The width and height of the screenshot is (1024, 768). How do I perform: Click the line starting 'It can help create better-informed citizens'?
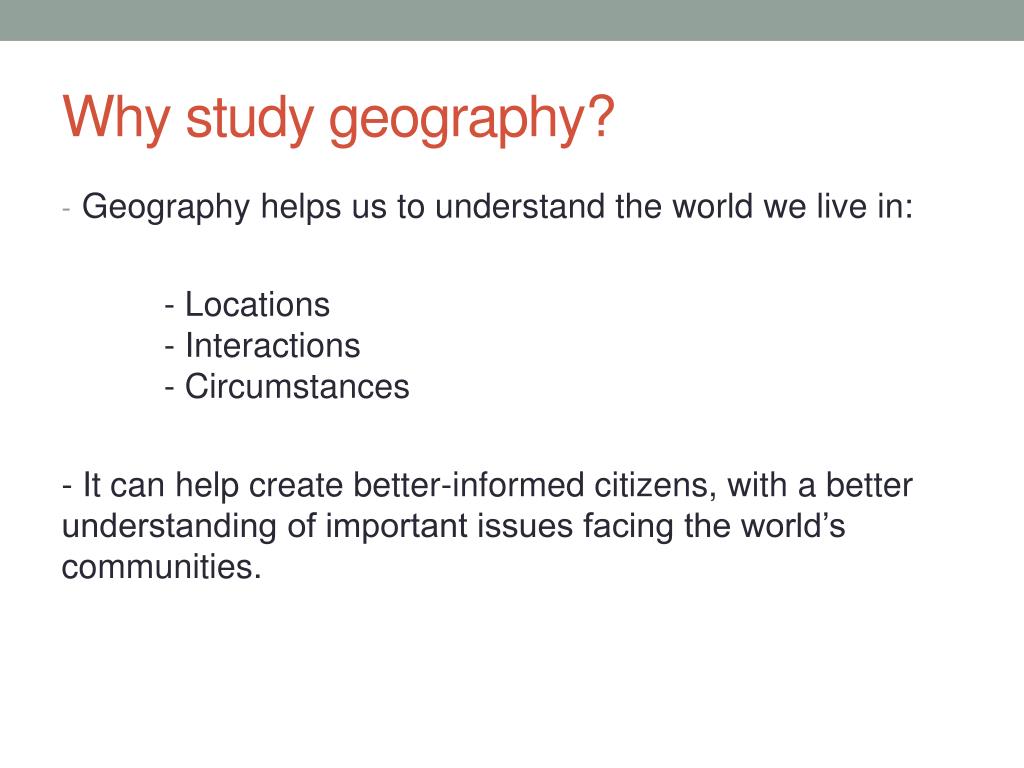pyautogui.click(x=487, y=487)
